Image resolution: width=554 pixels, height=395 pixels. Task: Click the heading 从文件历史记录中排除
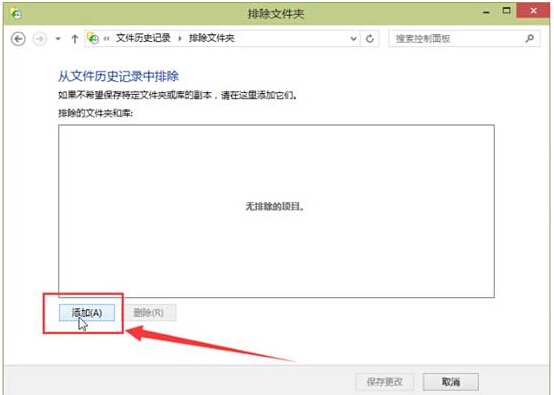118,76
